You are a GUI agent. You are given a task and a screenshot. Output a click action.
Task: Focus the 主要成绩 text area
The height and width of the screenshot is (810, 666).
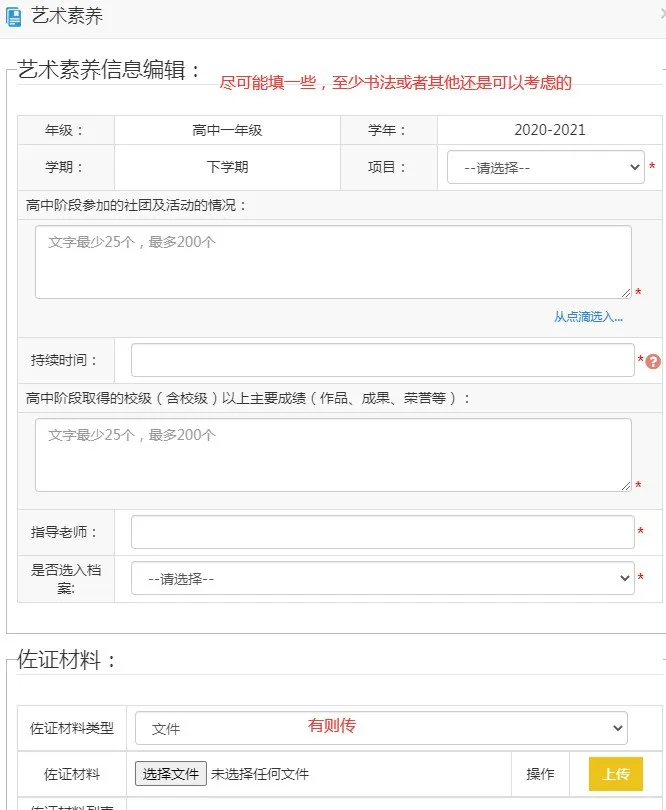(333, 455)
